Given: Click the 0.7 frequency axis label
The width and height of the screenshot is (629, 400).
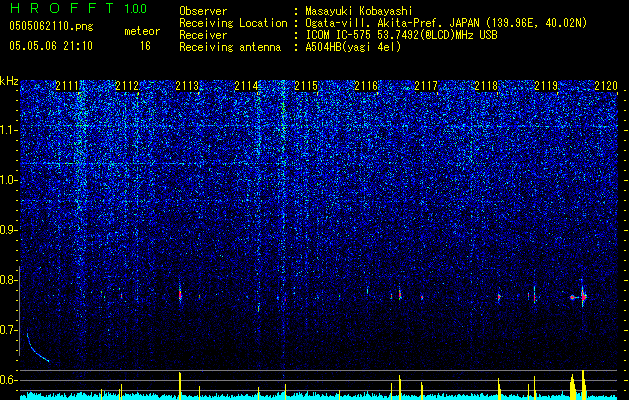Looking at the screenshot, I should coord(9,330).
